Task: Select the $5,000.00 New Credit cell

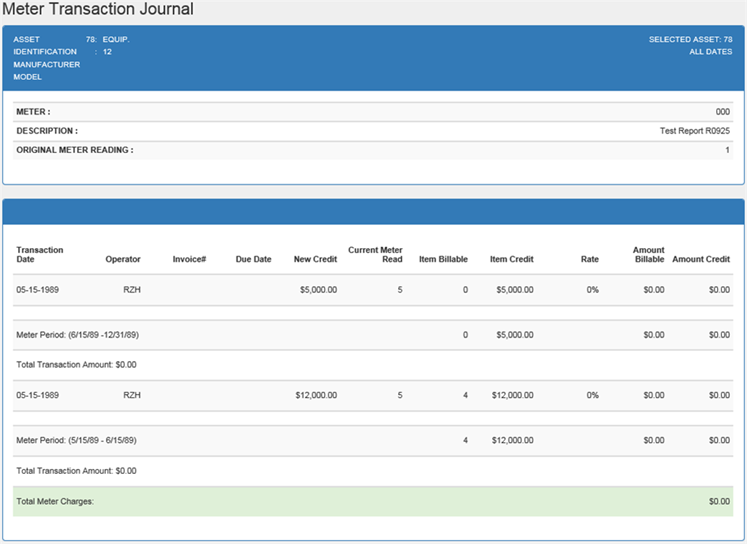Action: (x=318, y=290)
